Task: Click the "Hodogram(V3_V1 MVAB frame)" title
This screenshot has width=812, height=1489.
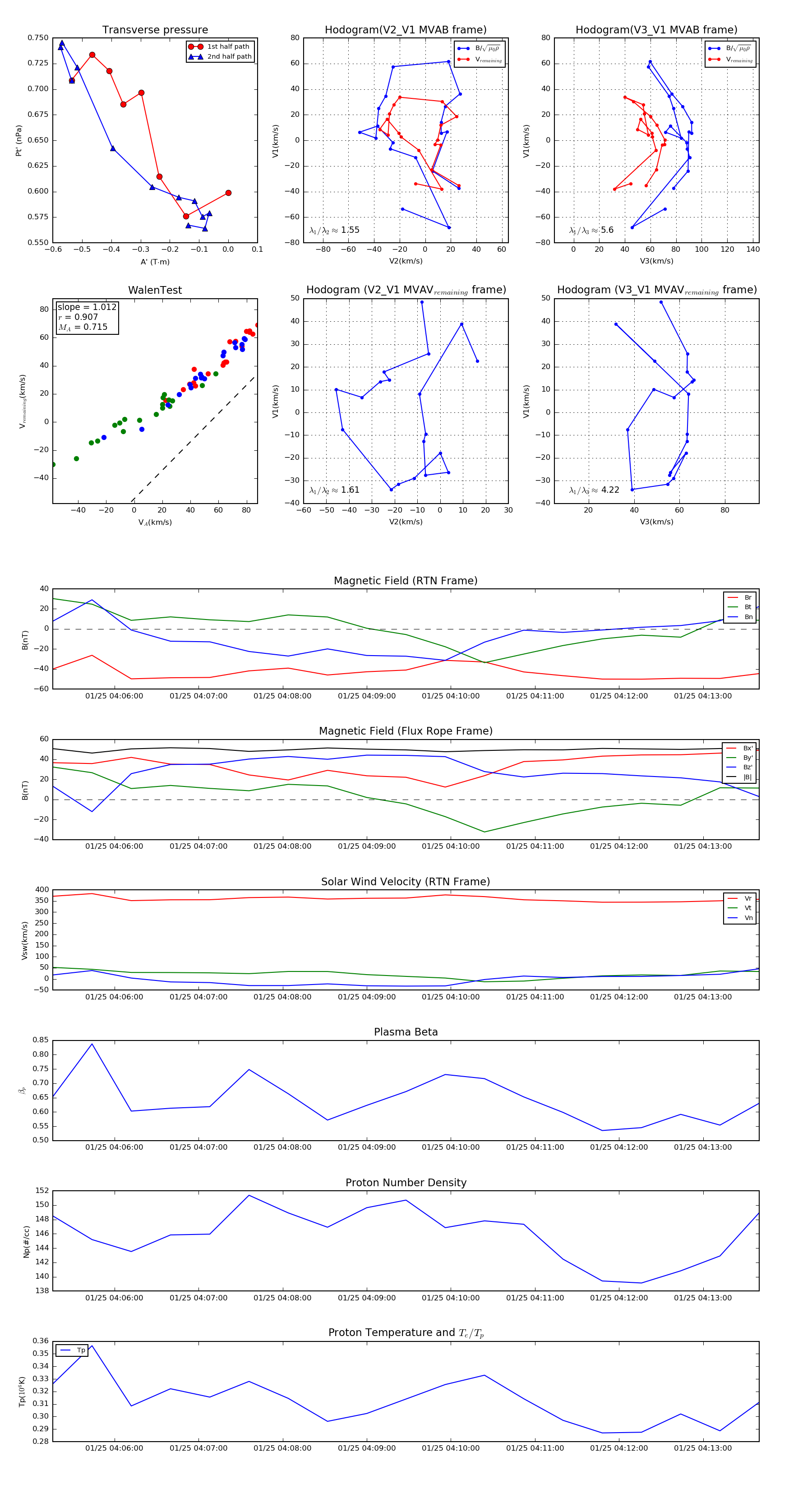Action: [x=656, y=30]
